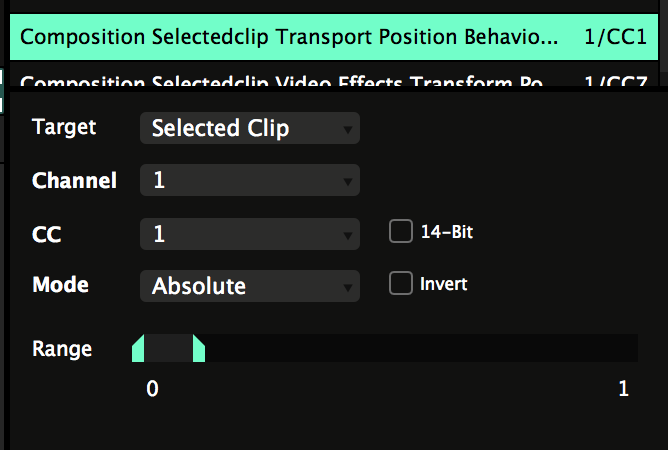The image size is (668, 450).
Task: Click the dark Range slider track
Action: click(x=420, y=348)
